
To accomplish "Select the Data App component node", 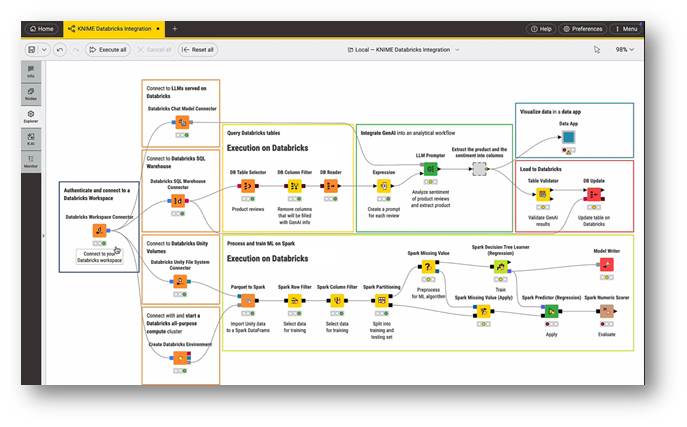I will click(x=568, y=138).
